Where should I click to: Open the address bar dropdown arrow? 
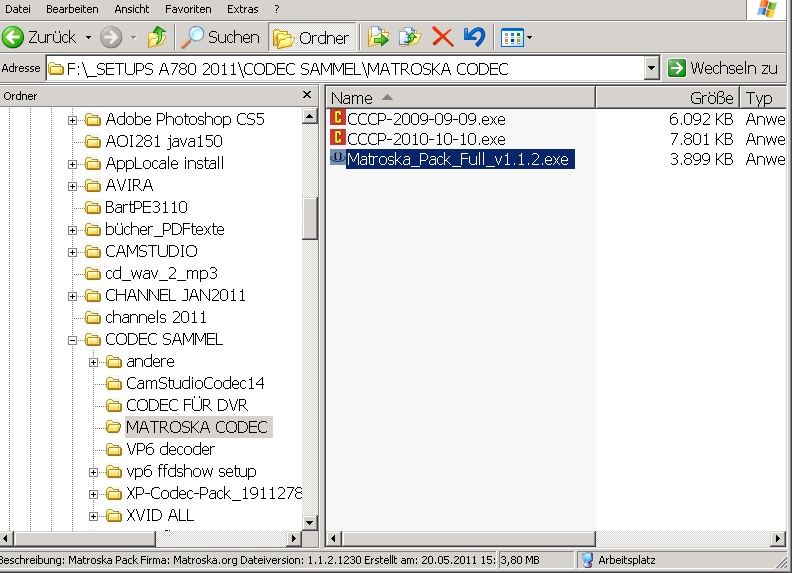point(651,69)
